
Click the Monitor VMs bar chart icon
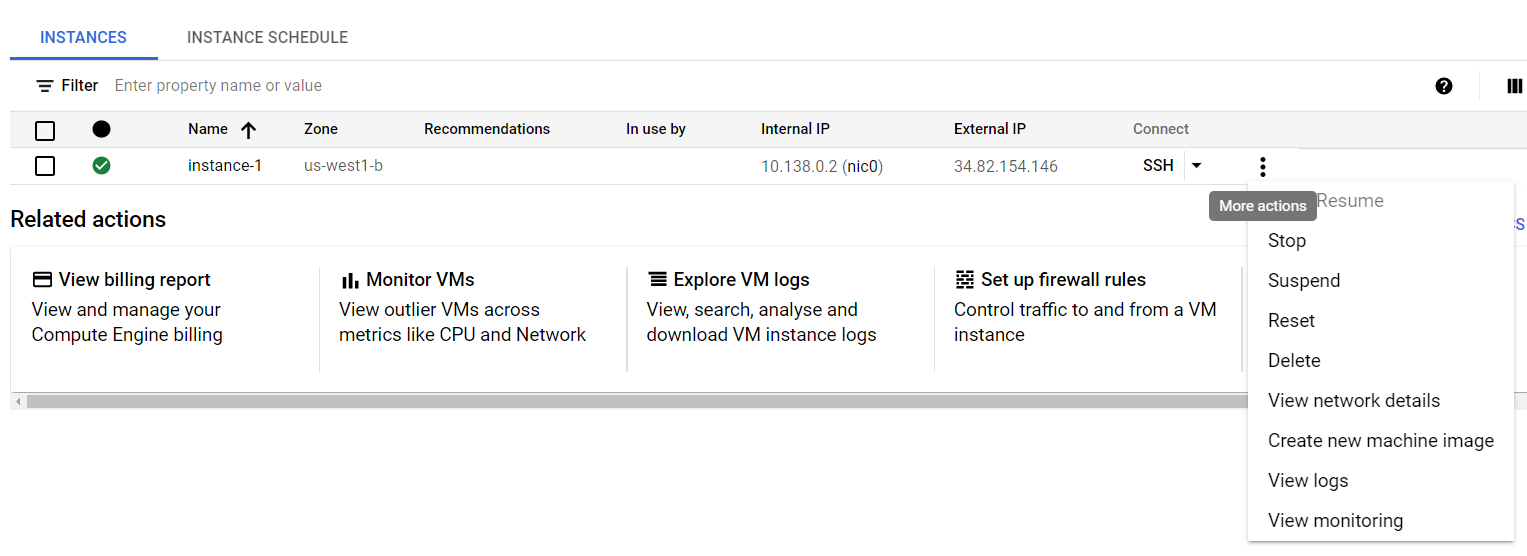[x=349, y=280]
